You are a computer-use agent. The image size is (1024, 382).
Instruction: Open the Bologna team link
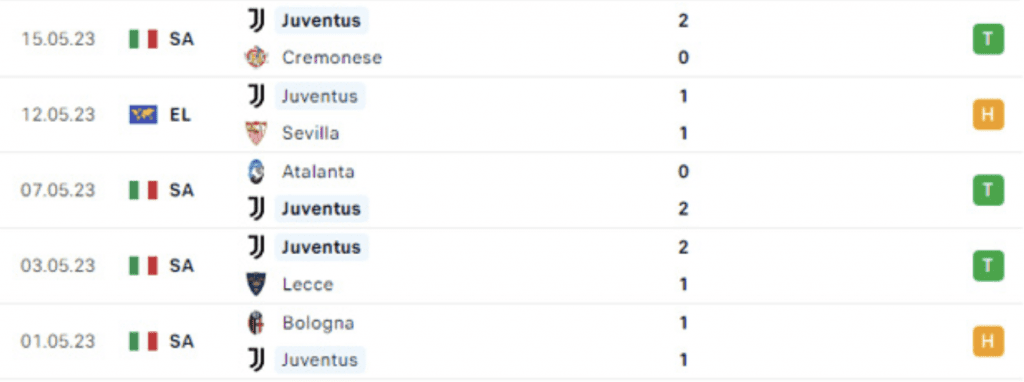(318, 323)
